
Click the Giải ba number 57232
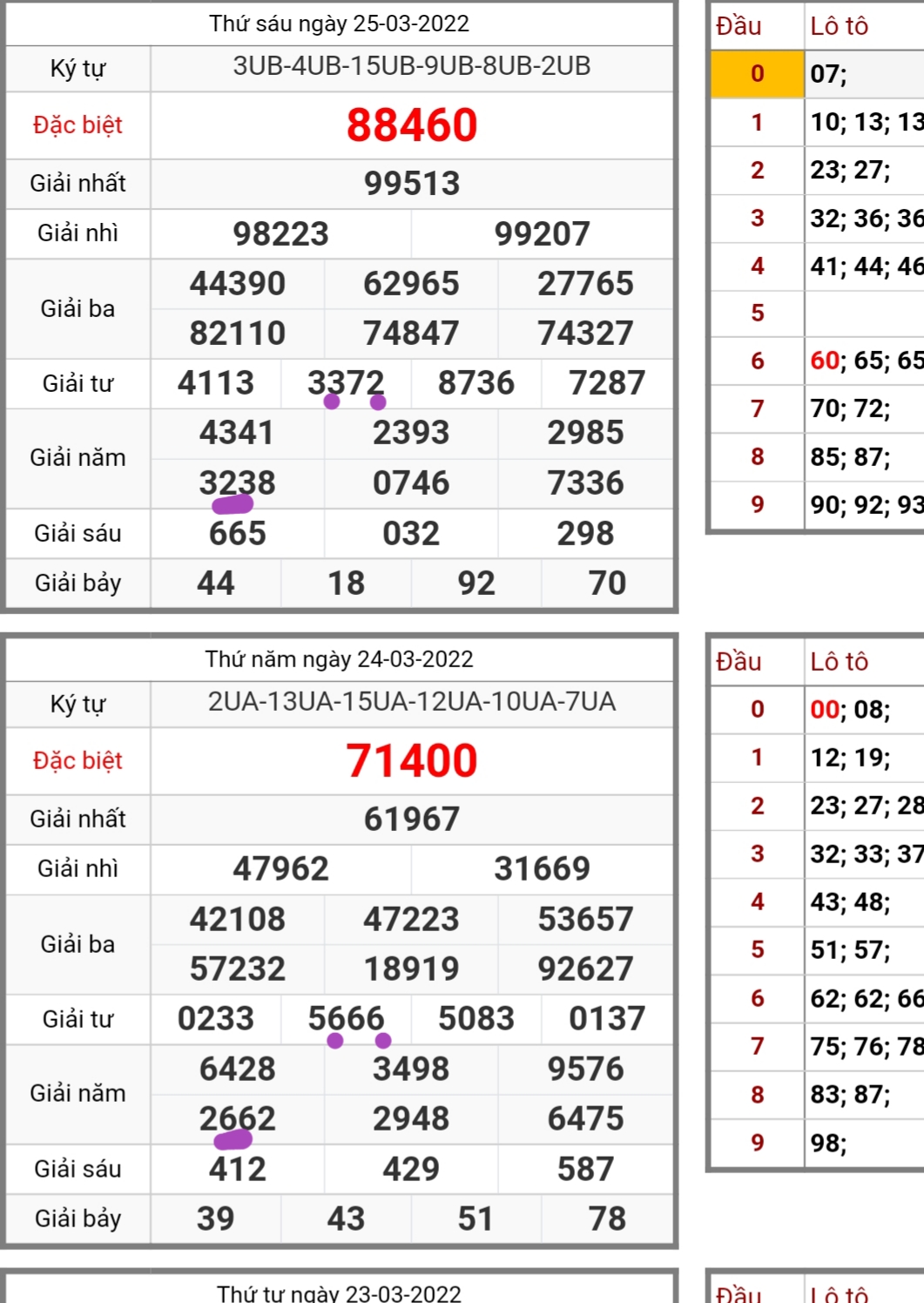[x=238, y=969]
